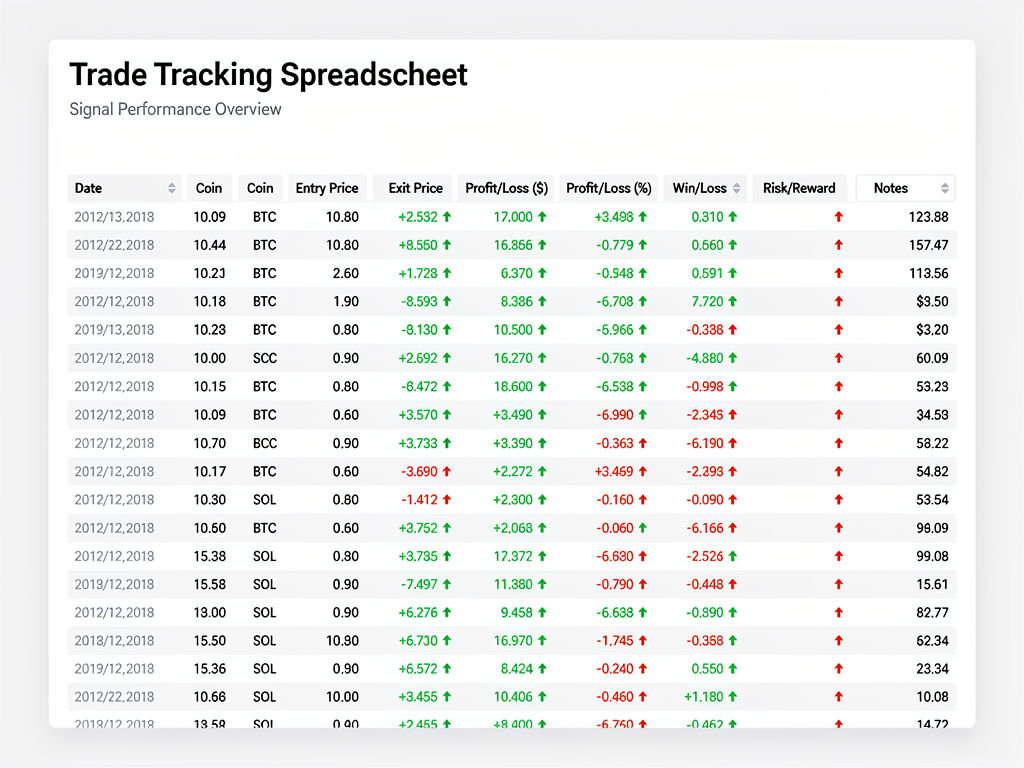1024x768 pixels.
Task: Click red arrow beside -0.338 Win/Loss value
Action: click(732, 330)
